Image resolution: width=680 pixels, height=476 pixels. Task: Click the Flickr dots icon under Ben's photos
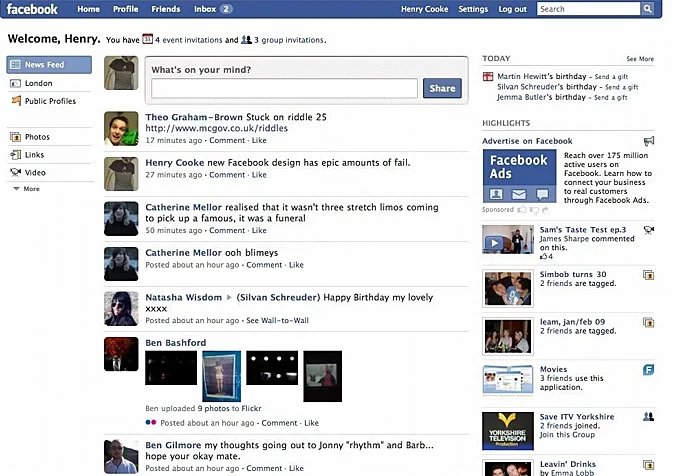(150, 422)
